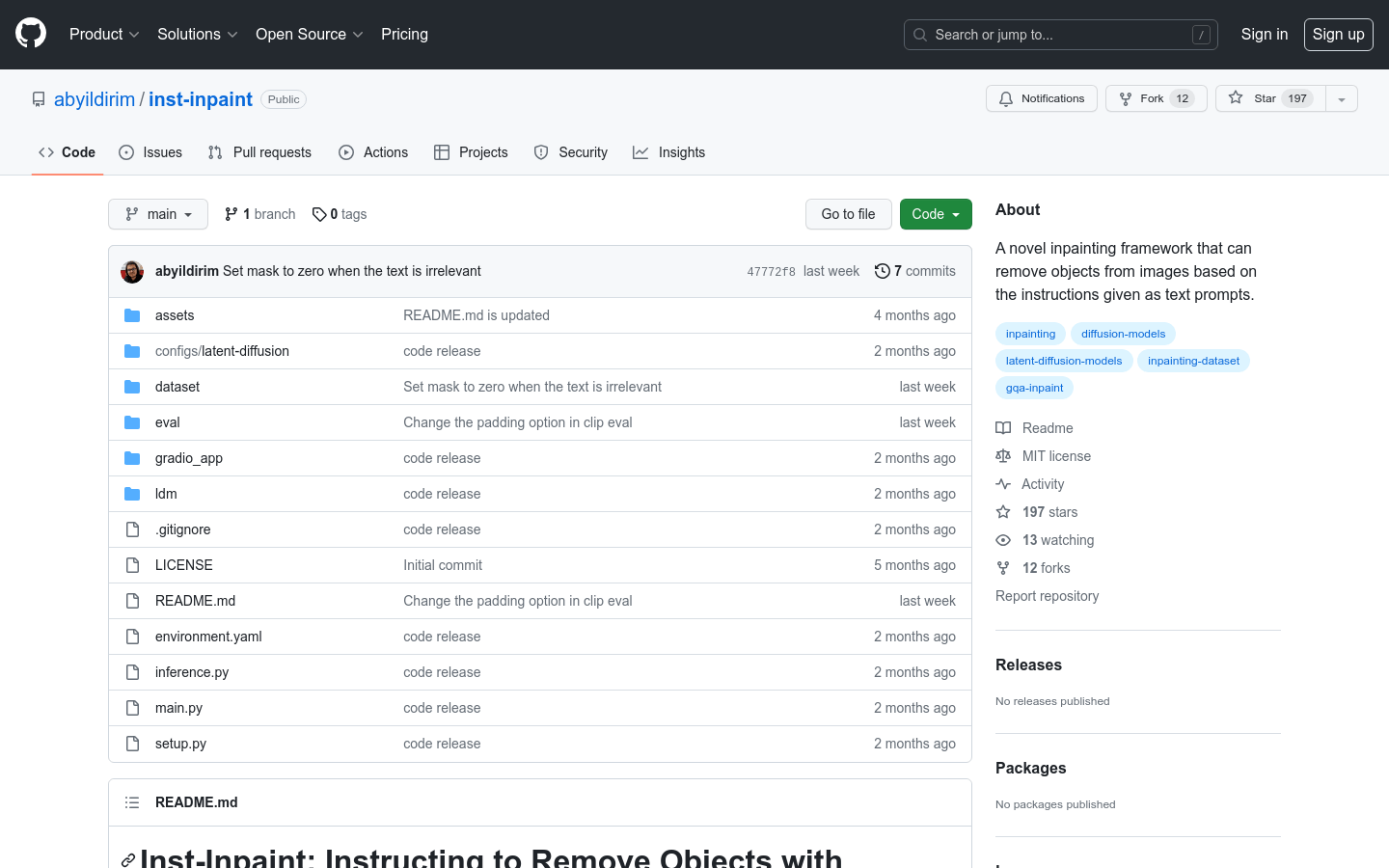The height and width of the screenshot is (868, 1389).
Task: Click the folder icon for gradio_app
Action: [132, 458]
